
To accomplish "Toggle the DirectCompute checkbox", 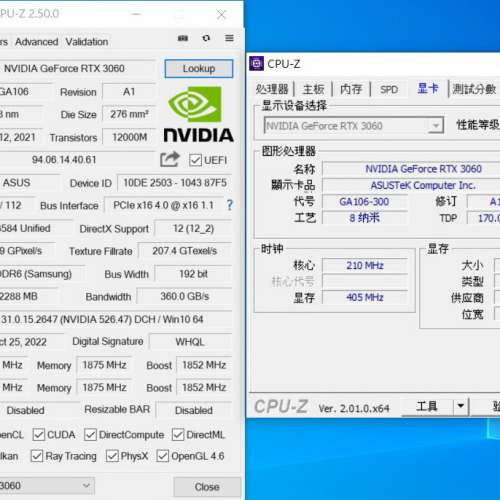I will point(90,435).
